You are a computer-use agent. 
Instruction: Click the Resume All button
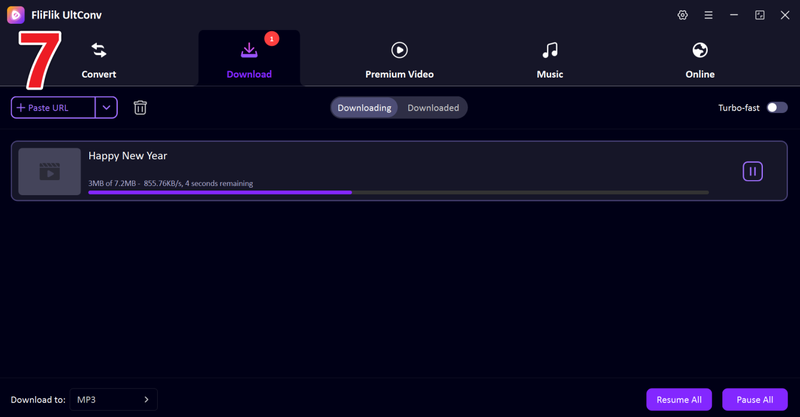pyautogui.click(x=679, y=400)
